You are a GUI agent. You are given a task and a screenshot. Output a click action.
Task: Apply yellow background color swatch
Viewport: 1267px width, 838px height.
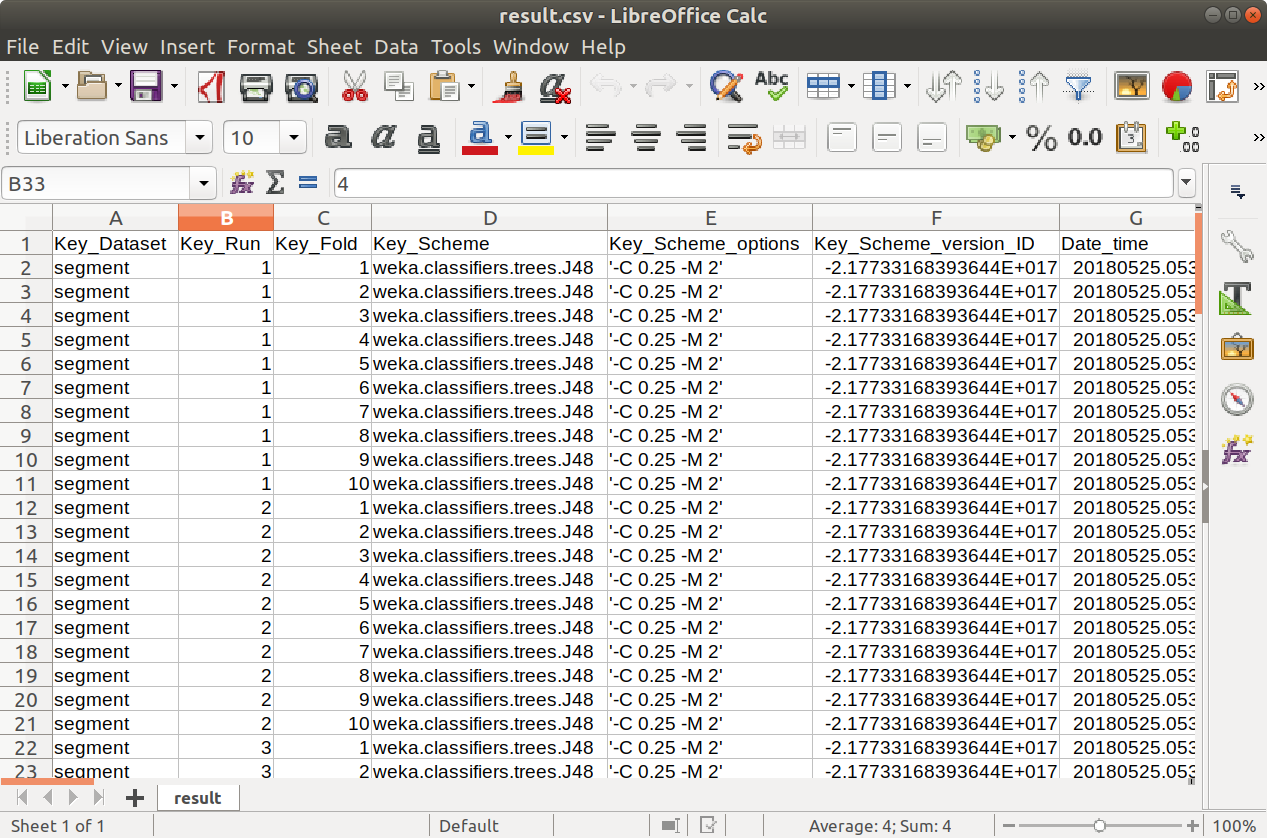coord(537,138)
